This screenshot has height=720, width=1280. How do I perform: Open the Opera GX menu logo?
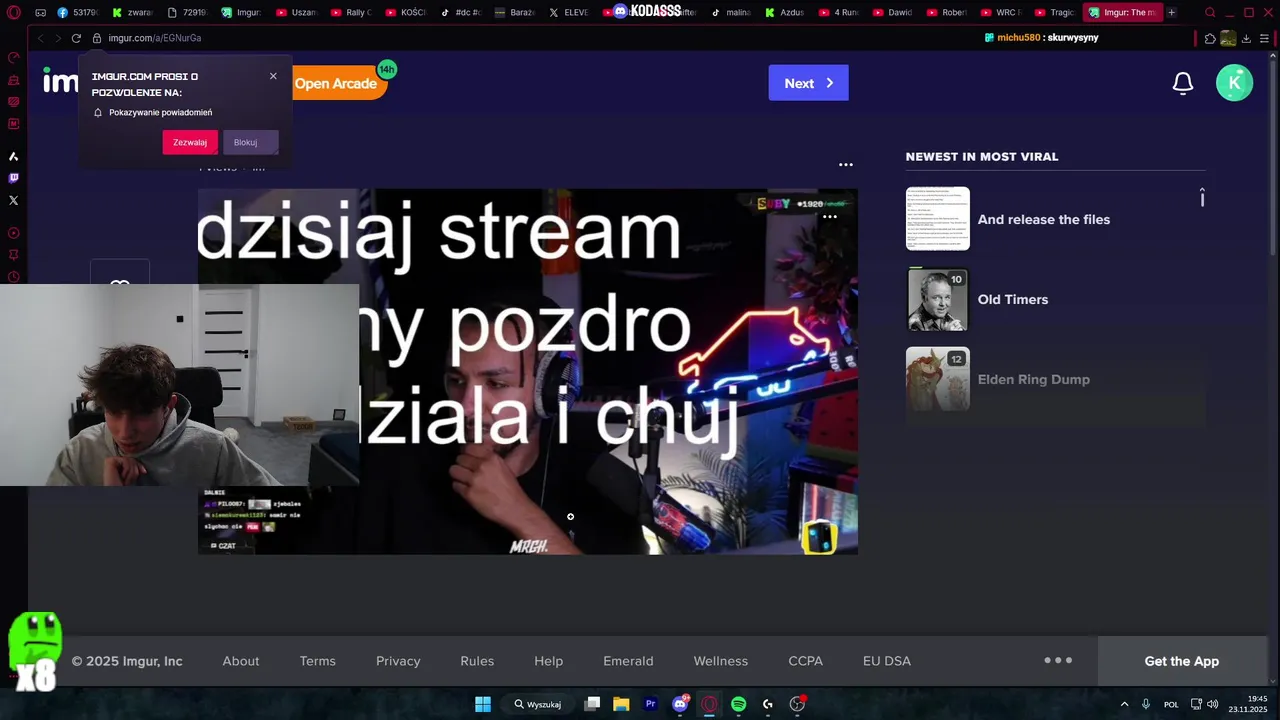(x=13, y=13)
